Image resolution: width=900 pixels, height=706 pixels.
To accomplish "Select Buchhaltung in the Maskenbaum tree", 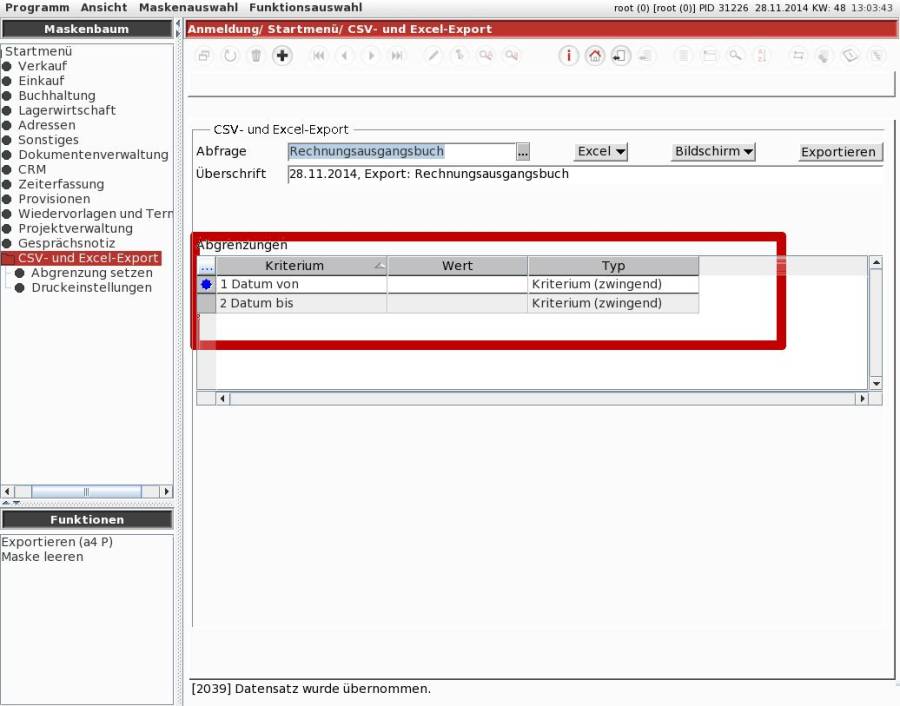I will coord(56,96).
